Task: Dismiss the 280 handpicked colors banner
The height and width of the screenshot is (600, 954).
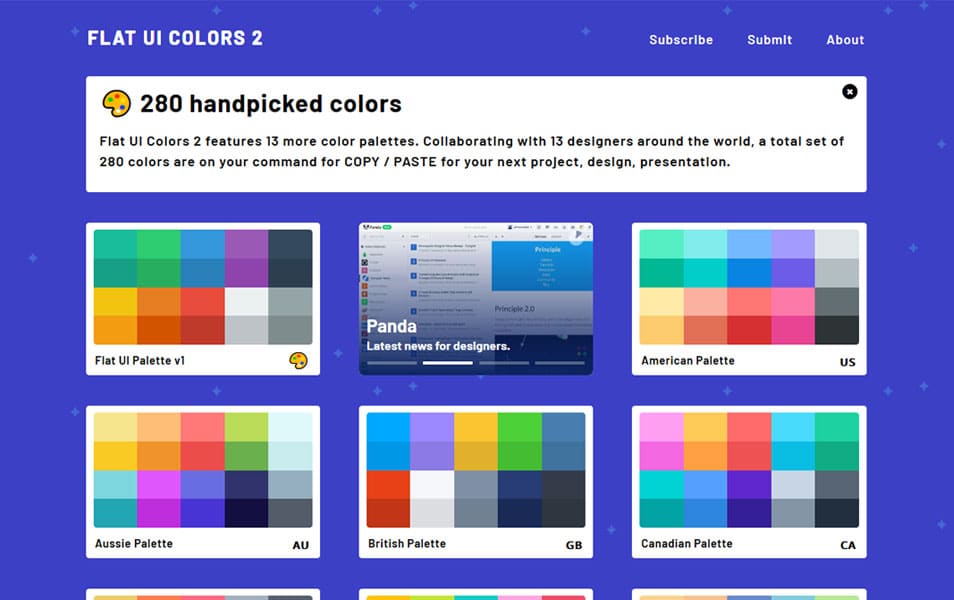Action: 849,91
